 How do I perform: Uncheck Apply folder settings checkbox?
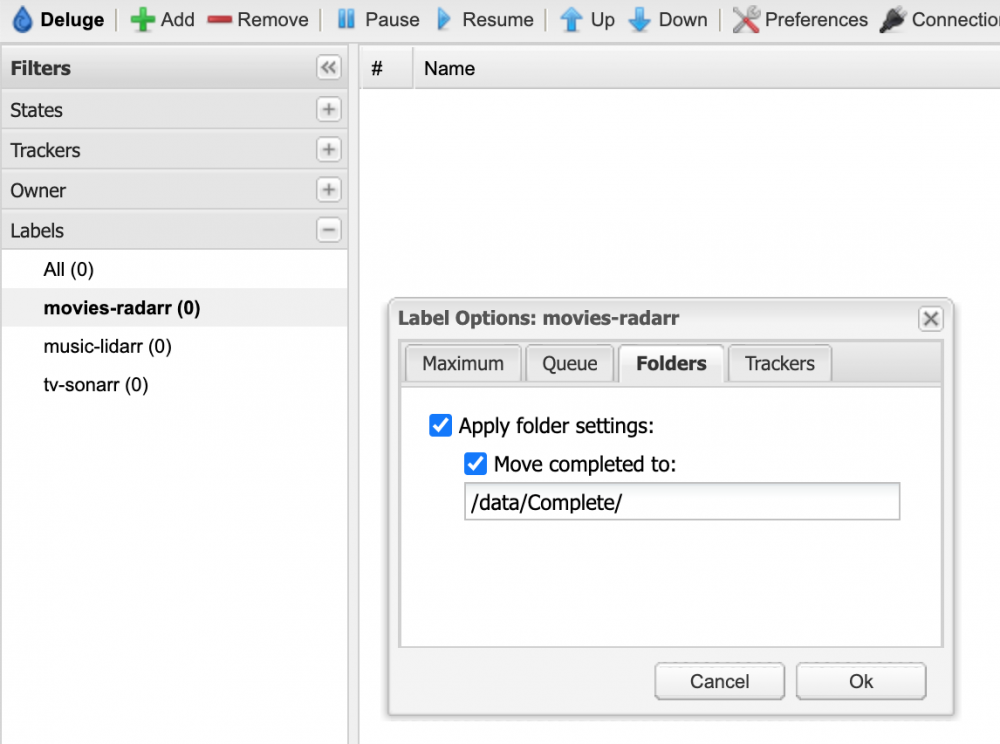(x=440, y=425)
